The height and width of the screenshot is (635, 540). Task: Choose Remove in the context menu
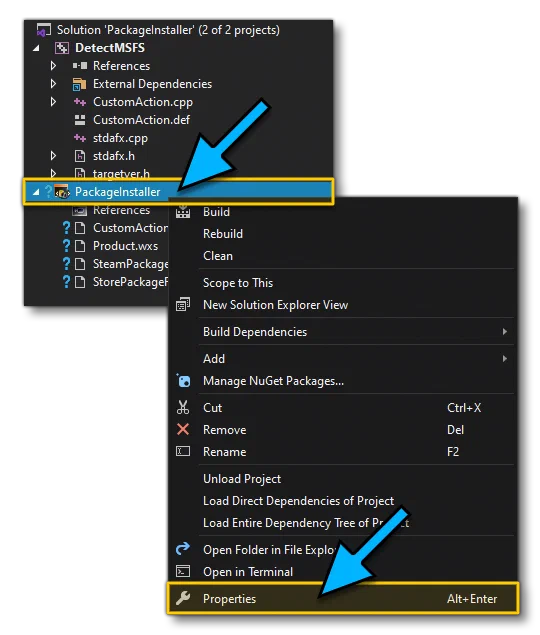tap(344, 430)
